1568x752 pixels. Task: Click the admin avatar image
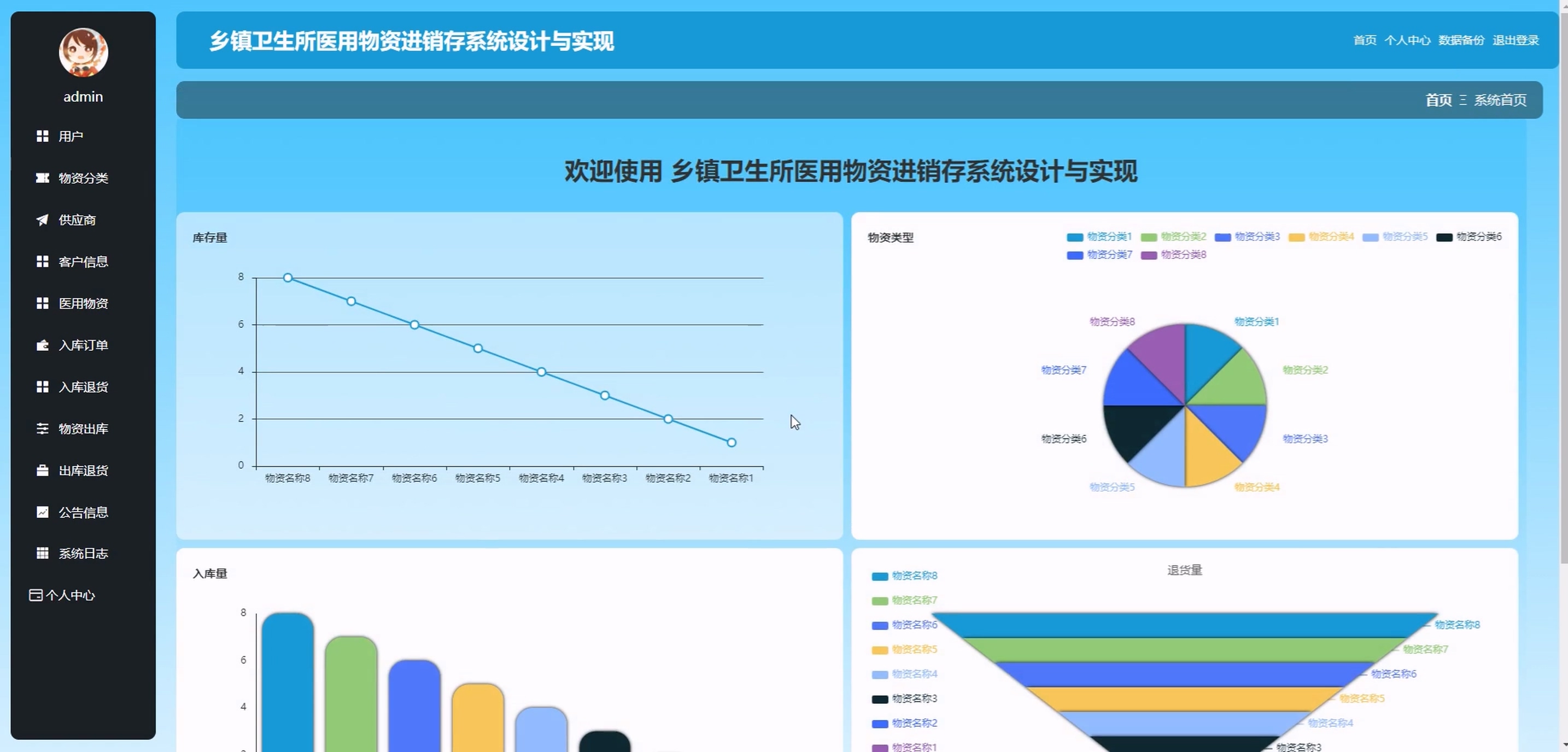(x=84, y=52)
